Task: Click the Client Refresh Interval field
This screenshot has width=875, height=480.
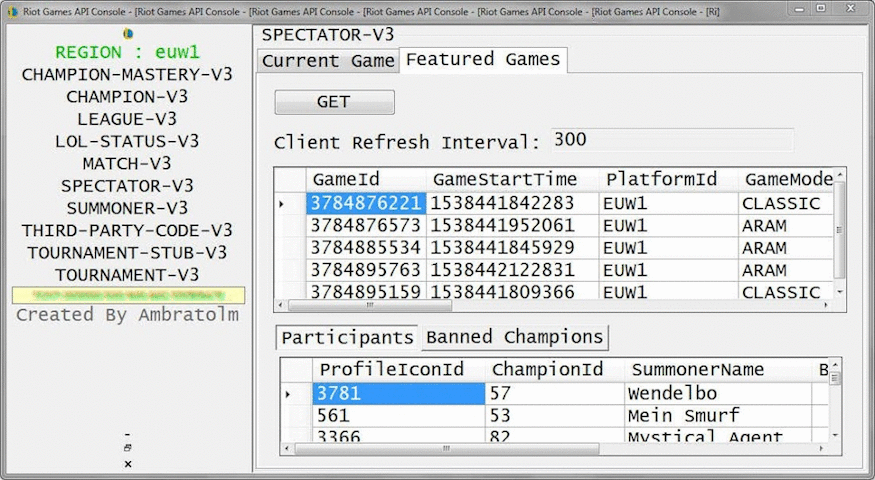Action: pos(670,140)
